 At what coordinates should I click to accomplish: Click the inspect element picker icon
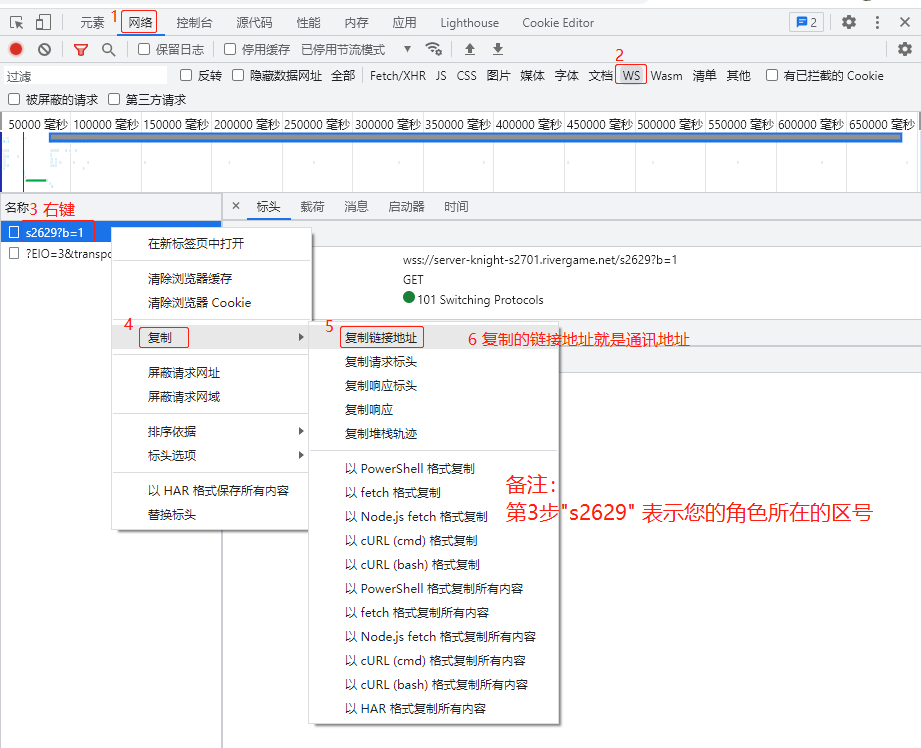[x=17, y=22]
